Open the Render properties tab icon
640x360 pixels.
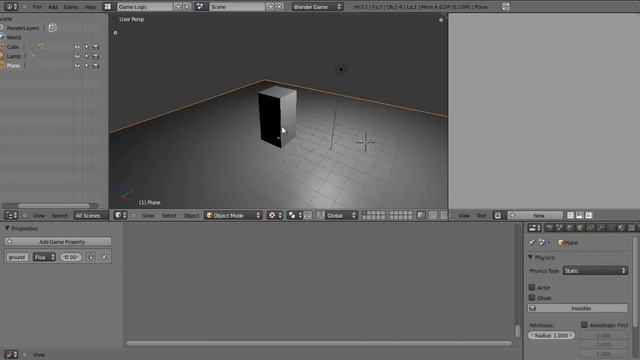click(x=550, y=228)
